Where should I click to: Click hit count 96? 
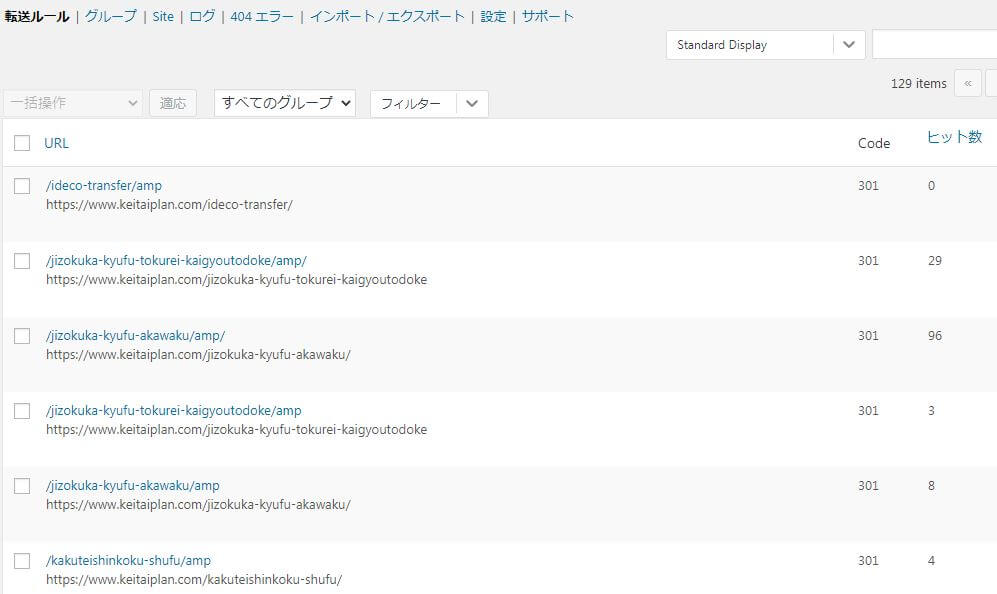tap(935, 336)
